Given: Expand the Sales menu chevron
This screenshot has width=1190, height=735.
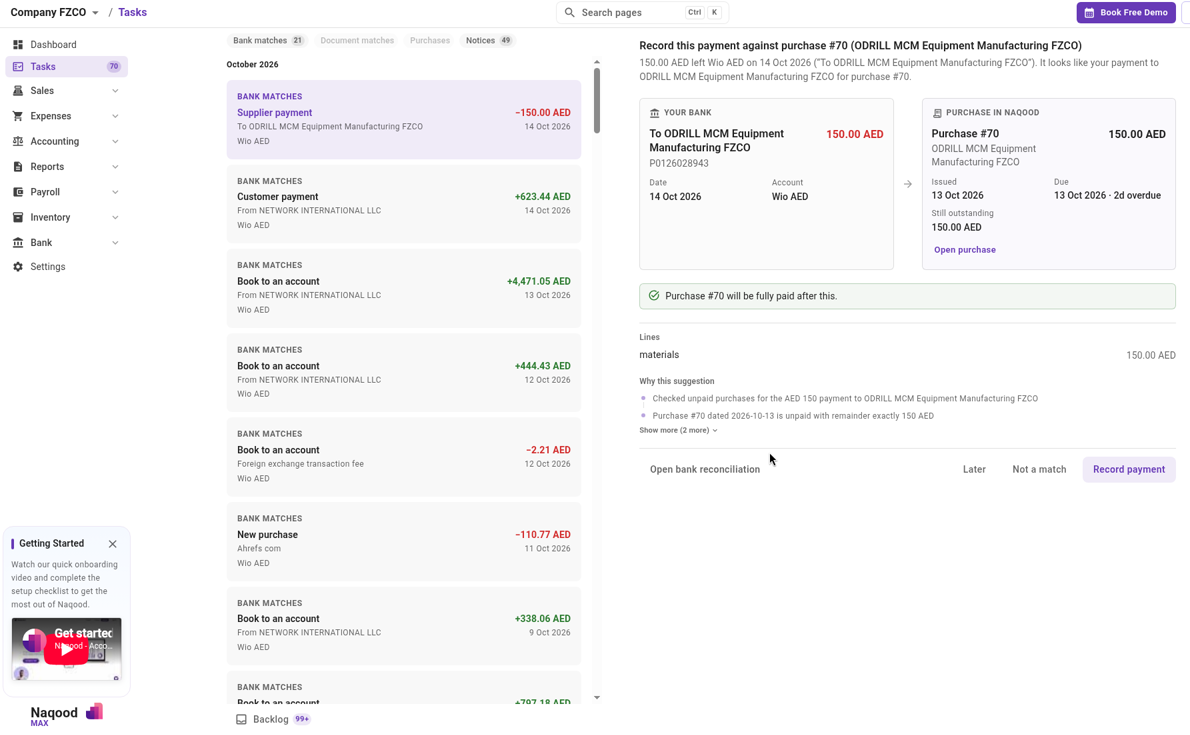Looking at the screenshot, I should coord(115,91).
